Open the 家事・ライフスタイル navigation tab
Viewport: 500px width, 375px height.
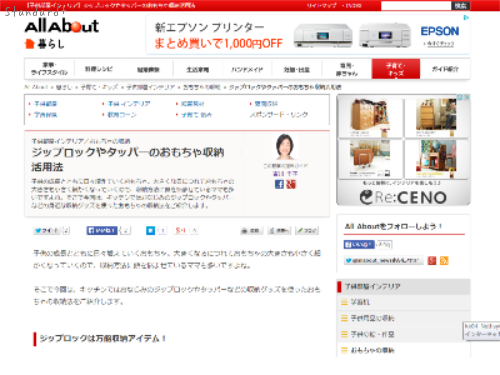point(49,69)
